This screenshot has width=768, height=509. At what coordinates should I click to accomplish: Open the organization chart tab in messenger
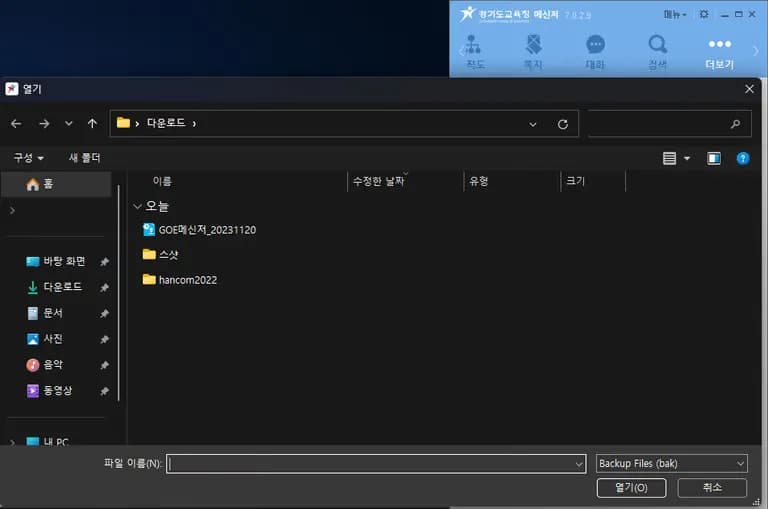(x=474, y=51)
